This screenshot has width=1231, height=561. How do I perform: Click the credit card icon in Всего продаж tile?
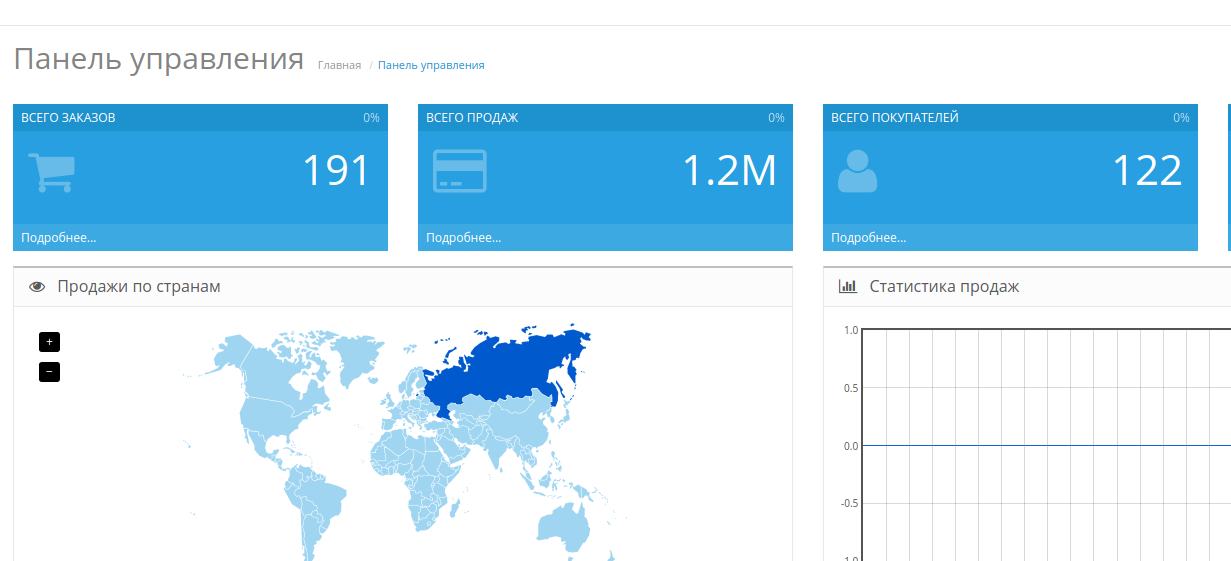coord(459,171)
